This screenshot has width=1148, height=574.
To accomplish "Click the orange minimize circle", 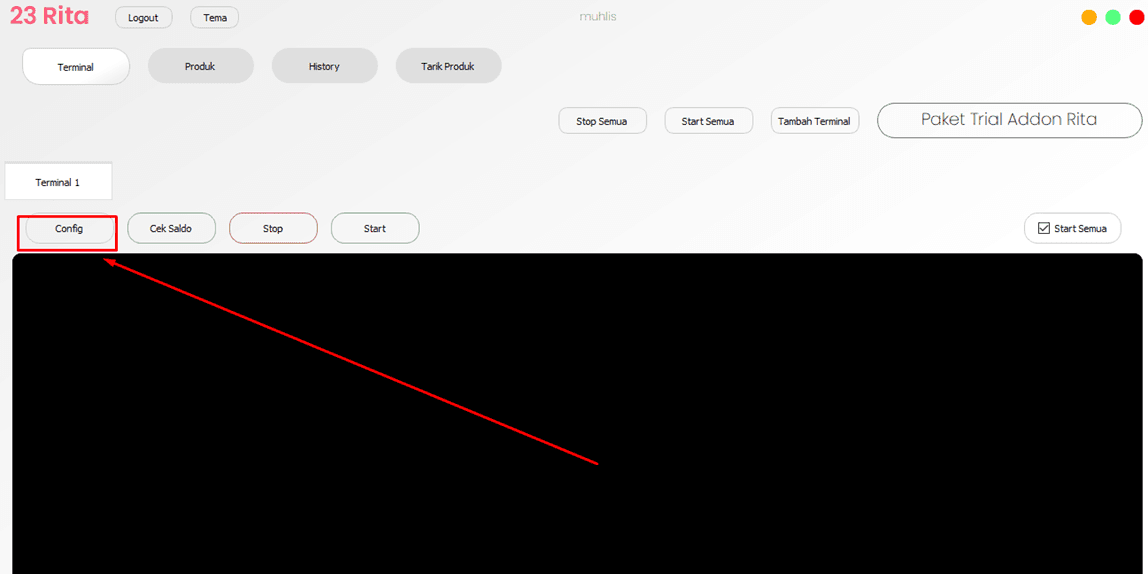I will coord(1089,17).
